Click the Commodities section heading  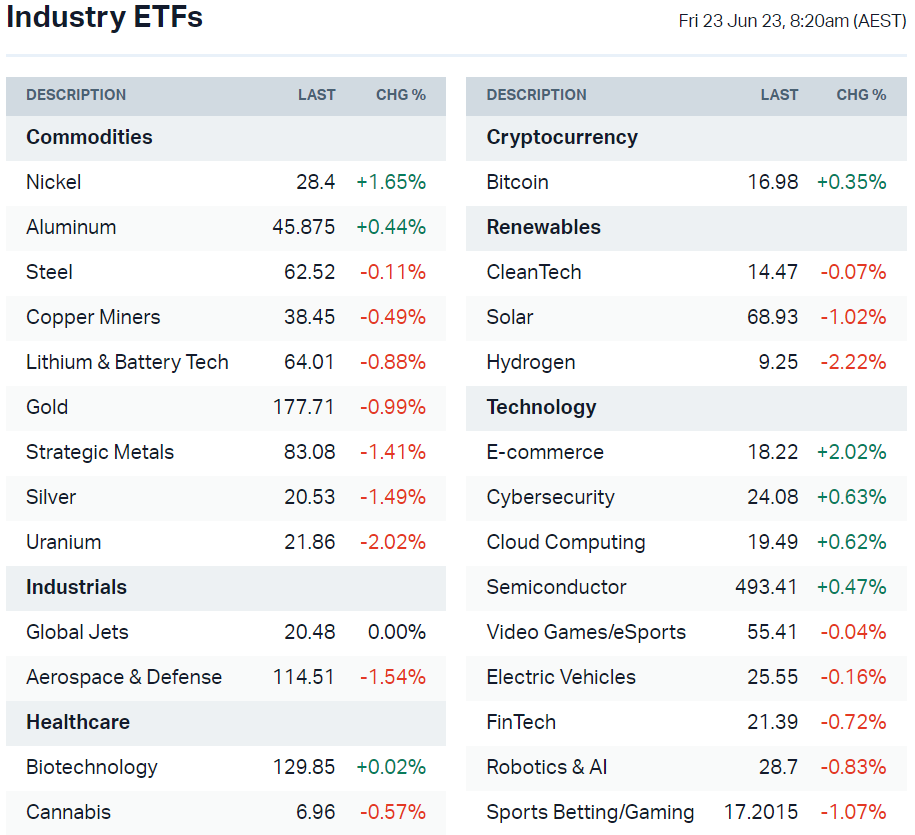89,137
